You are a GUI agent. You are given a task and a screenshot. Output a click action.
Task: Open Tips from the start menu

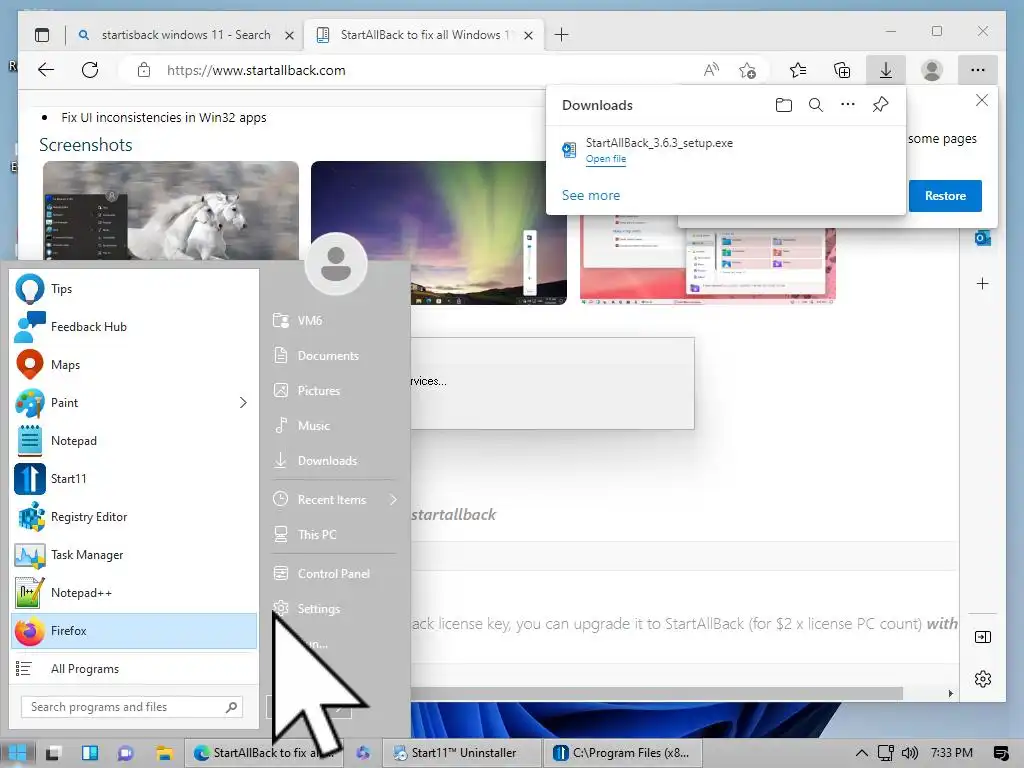click(x=134, y=289)
